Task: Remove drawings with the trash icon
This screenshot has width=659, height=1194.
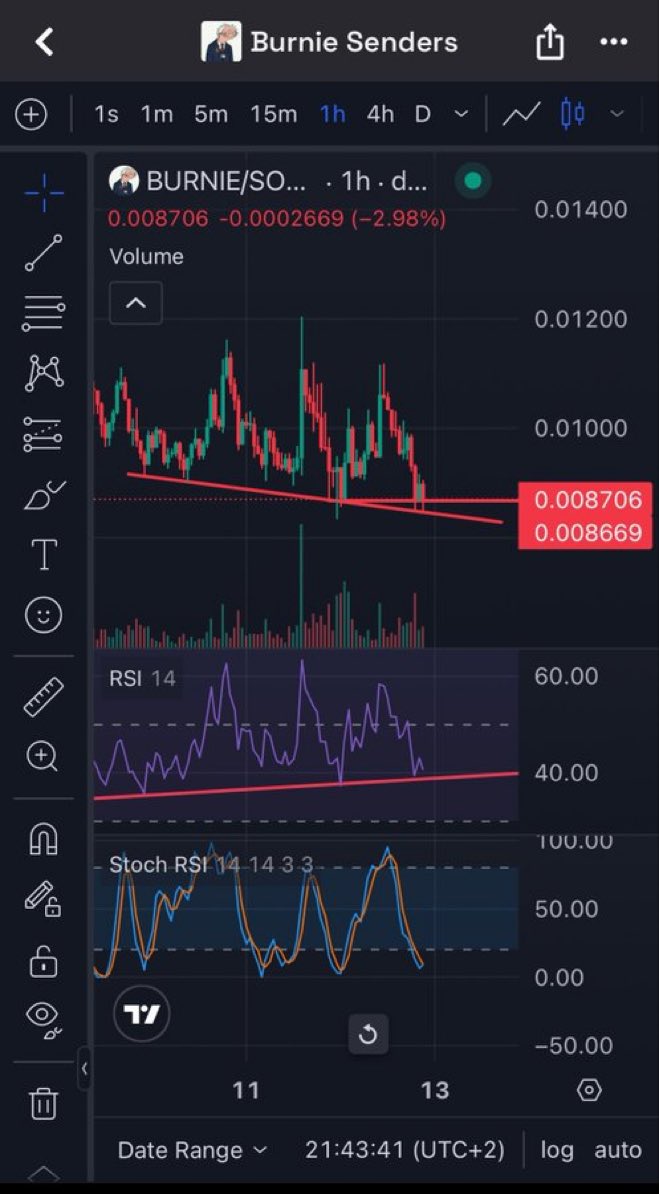Action: point(43,1102)
